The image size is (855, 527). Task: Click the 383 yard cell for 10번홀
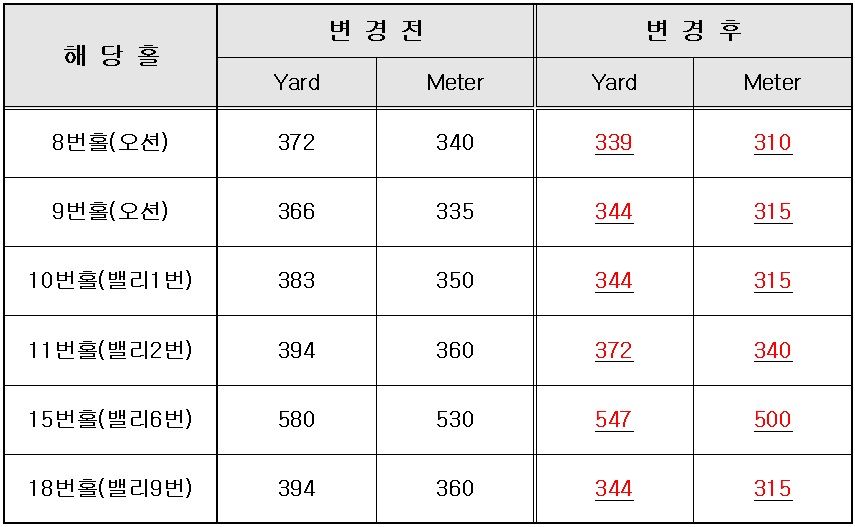click(297, 281)
